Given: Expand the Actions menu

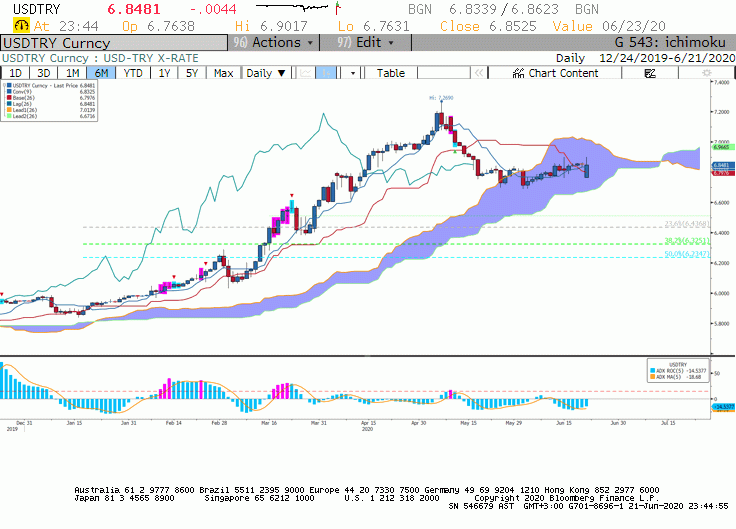Looking at the screenshot, I should pos(274,43).
